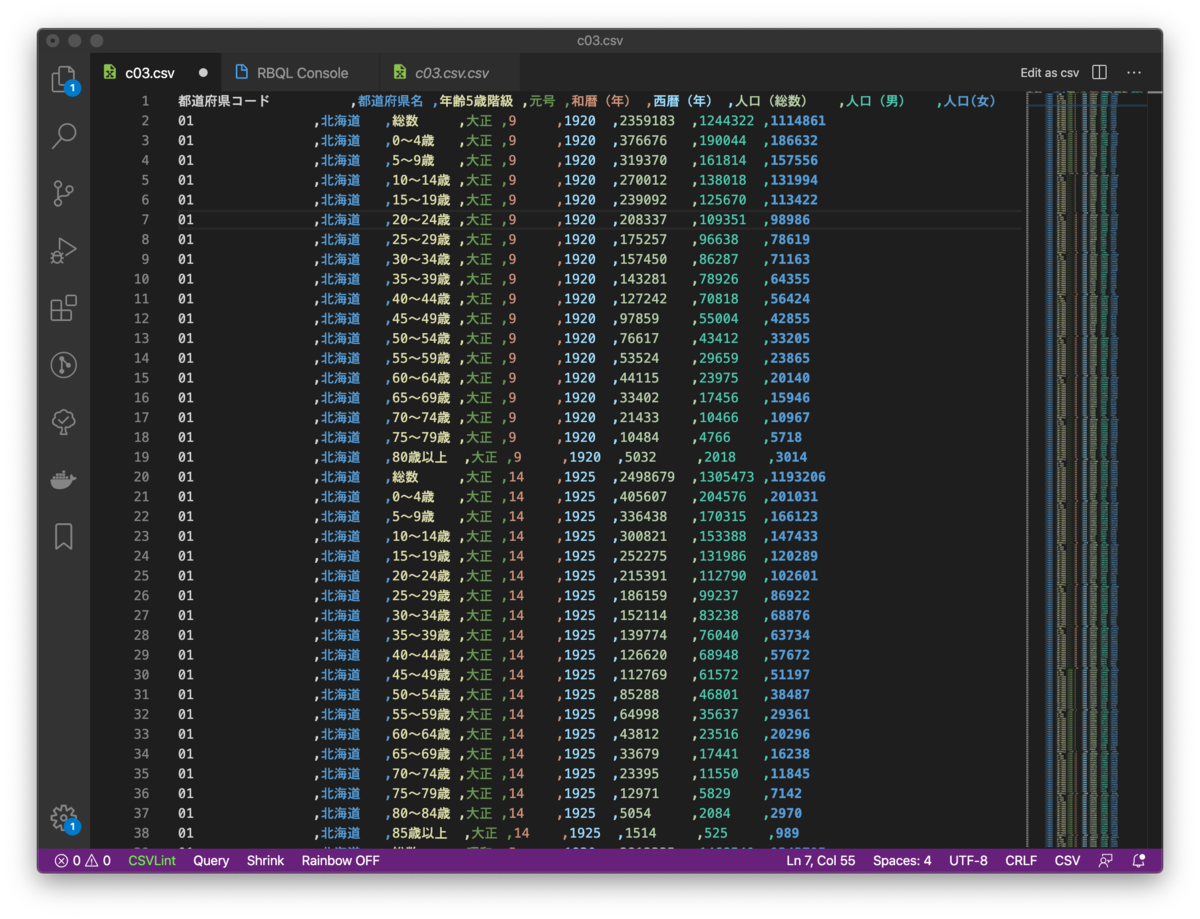Change the UTF-8 encoding selector
This screenshot has height=919, width=1200.
pyautogui.click(x=968, y=860)
